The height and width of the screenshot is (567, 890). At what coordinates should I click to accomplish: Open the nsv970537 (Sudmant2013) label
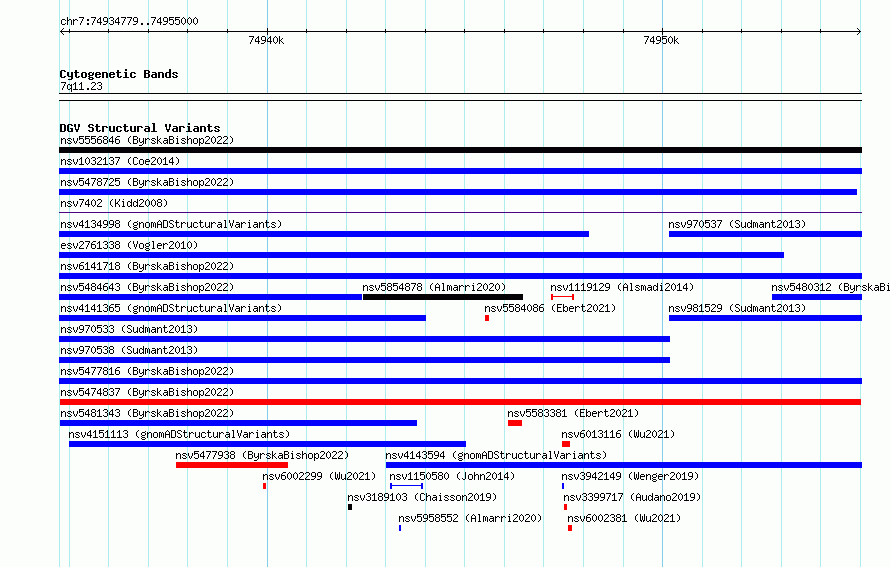tap(737, 224)
